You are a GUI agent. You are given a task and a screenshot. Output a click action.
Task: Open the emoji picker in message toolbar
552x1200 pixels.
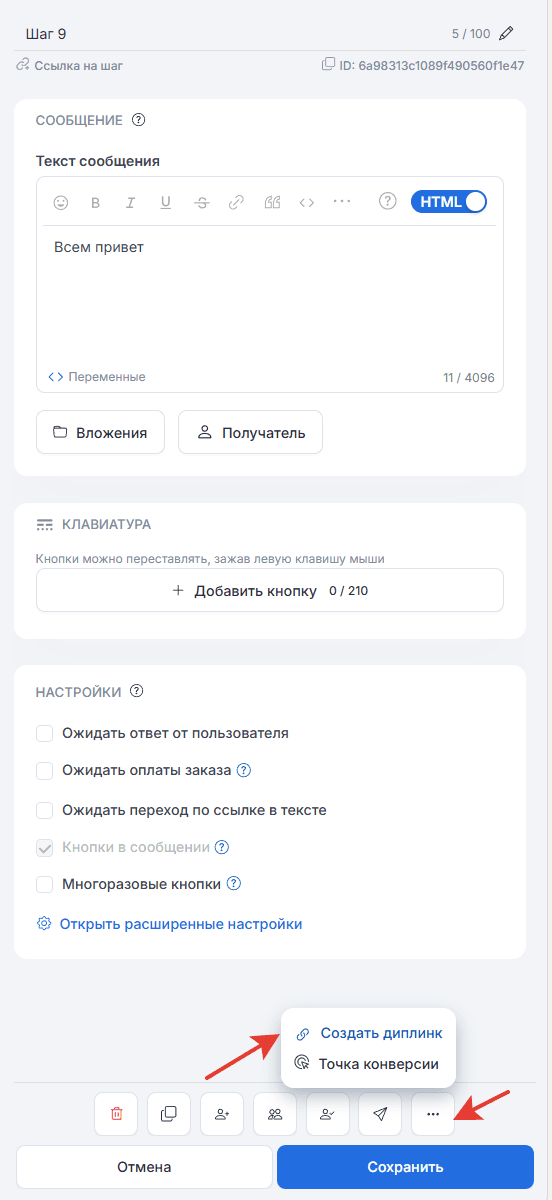click(61, 202)
